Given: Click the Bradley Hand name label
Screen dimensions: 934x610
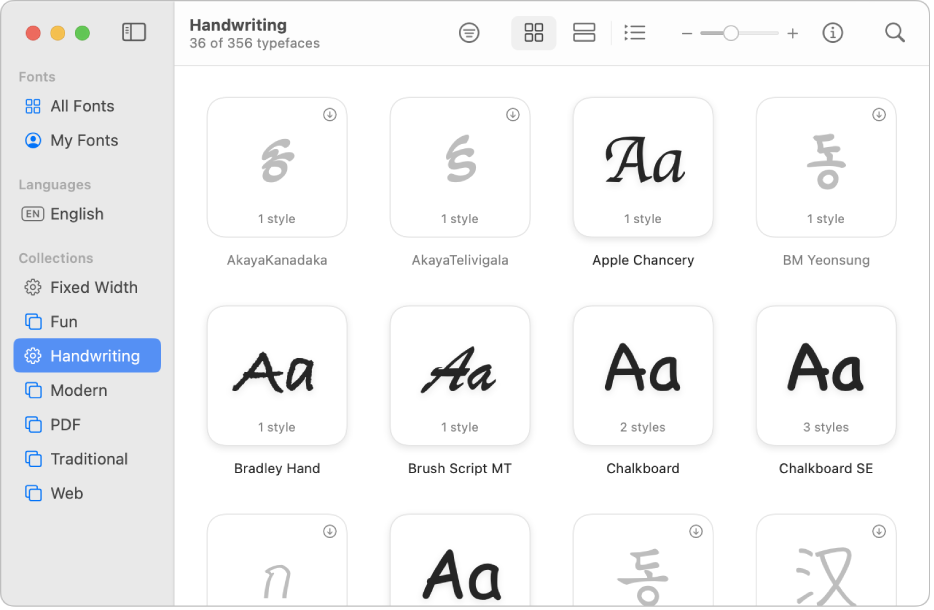Looking at the screenshot, I should coord(277,469).
